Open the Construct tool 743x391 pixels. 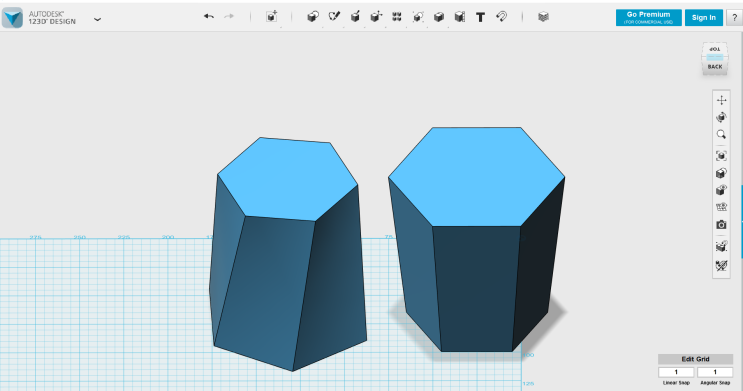click(x=355, y=17)
